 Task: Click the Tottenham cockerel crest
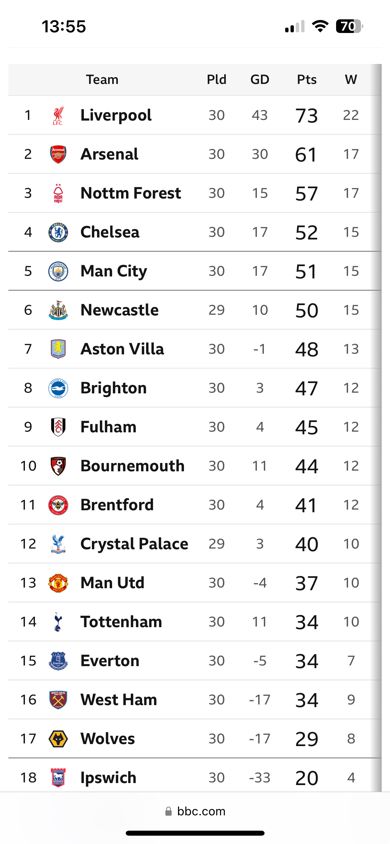click(58, 622)
